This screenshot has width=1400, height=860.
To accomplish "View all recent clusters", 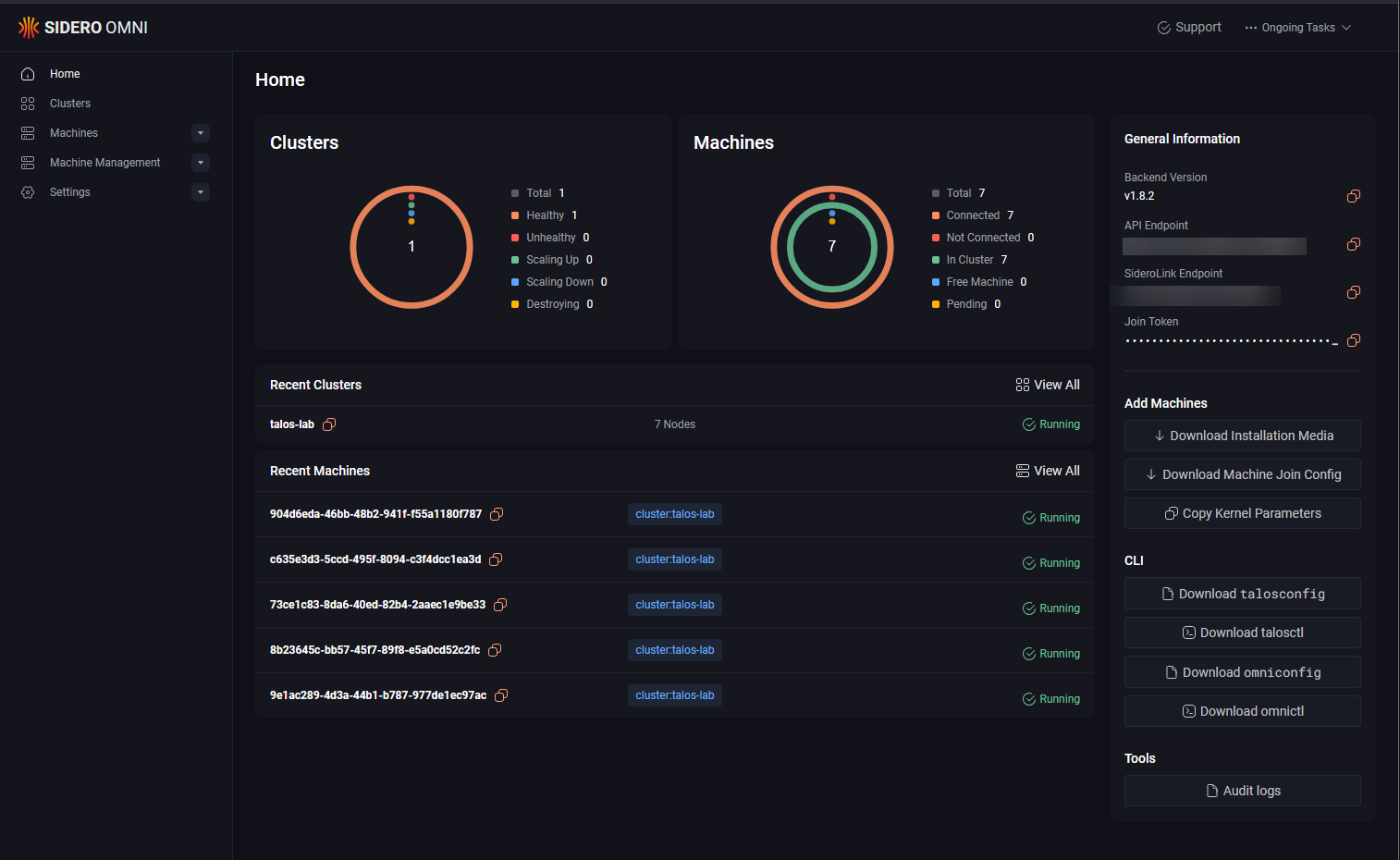I will [x=1048, y=385].
